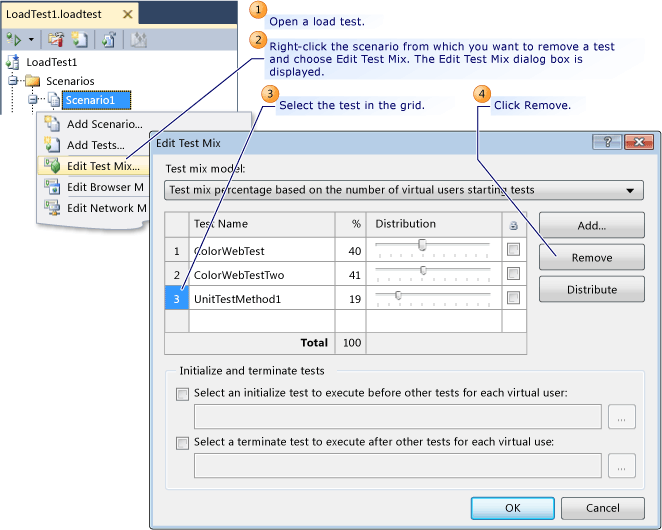Click the 19 percent cell
The height and width of the screenshot is (530, 662).
click(350, 299)
